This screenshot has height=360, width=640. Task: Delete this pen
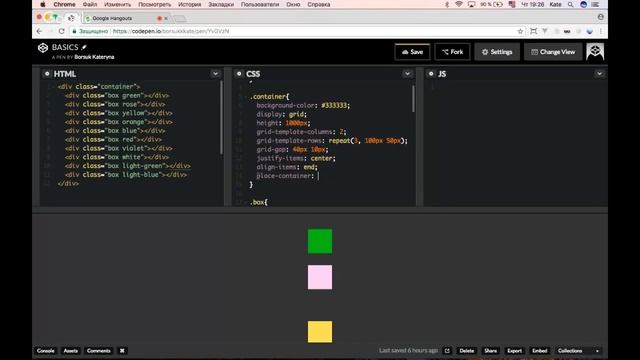[x=467, y=351]
